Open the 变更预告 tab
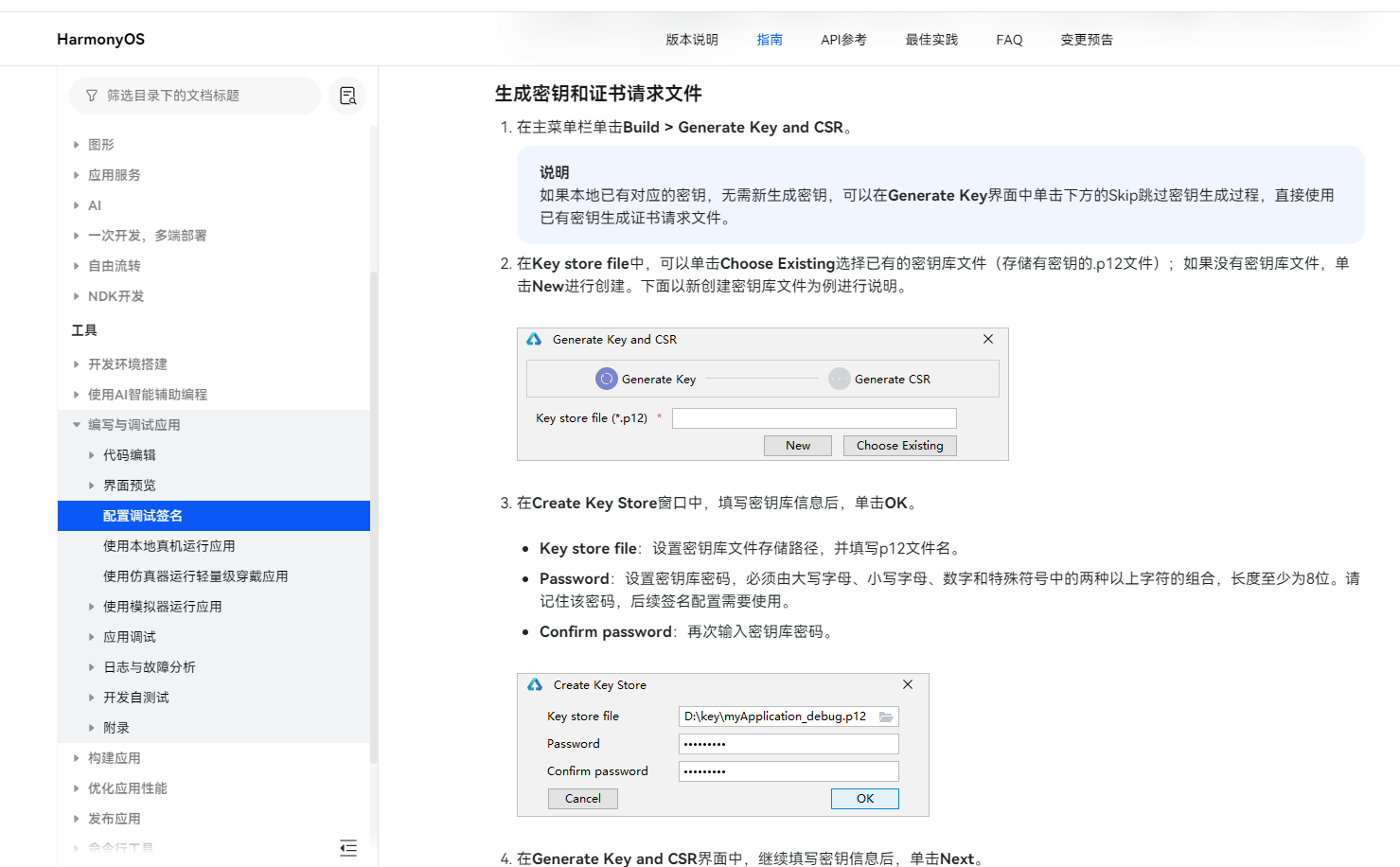 pyautogui.click(x=1087, y=40)
